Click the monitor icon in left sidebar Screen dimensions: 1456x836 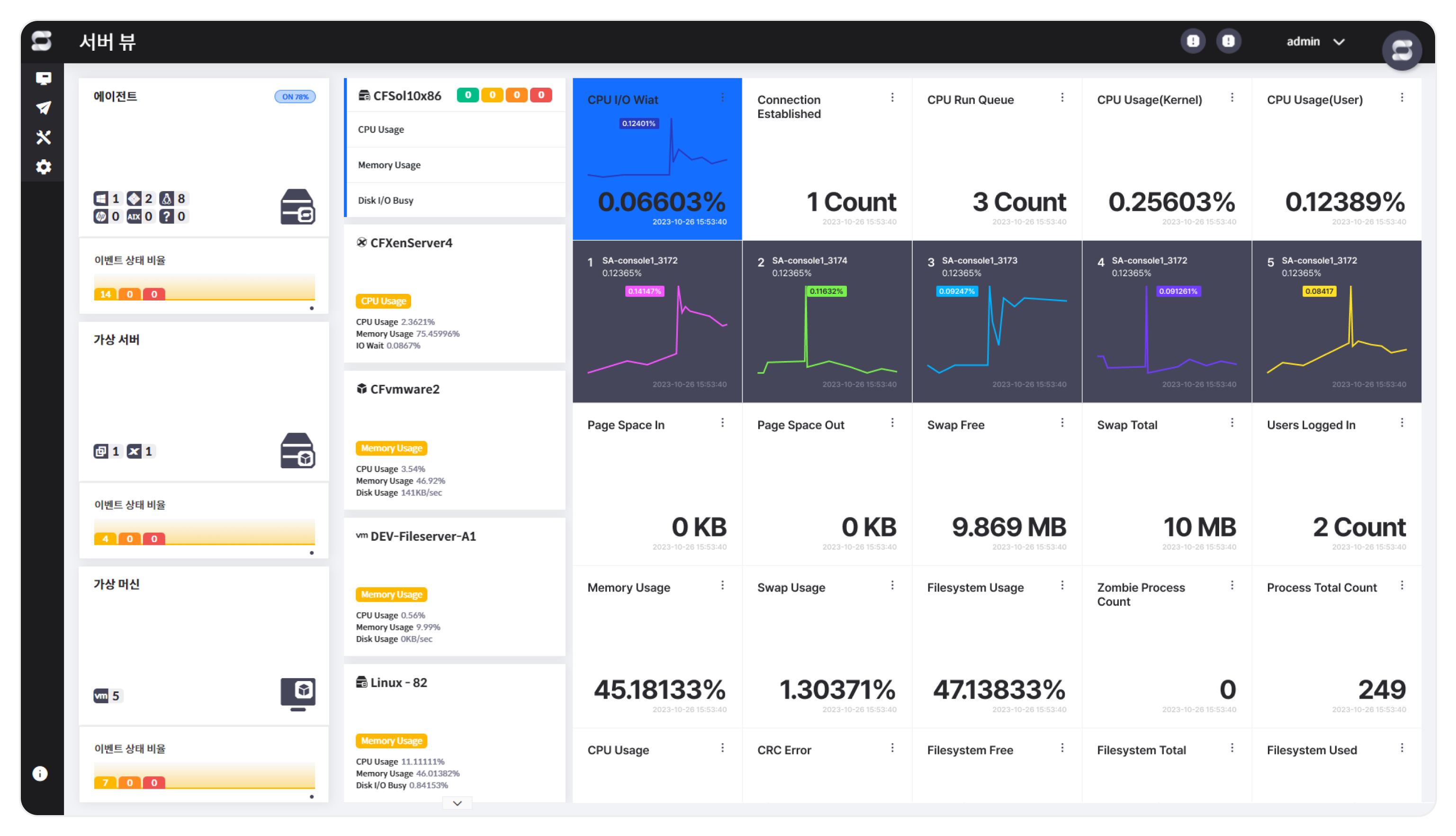[44, 78]
